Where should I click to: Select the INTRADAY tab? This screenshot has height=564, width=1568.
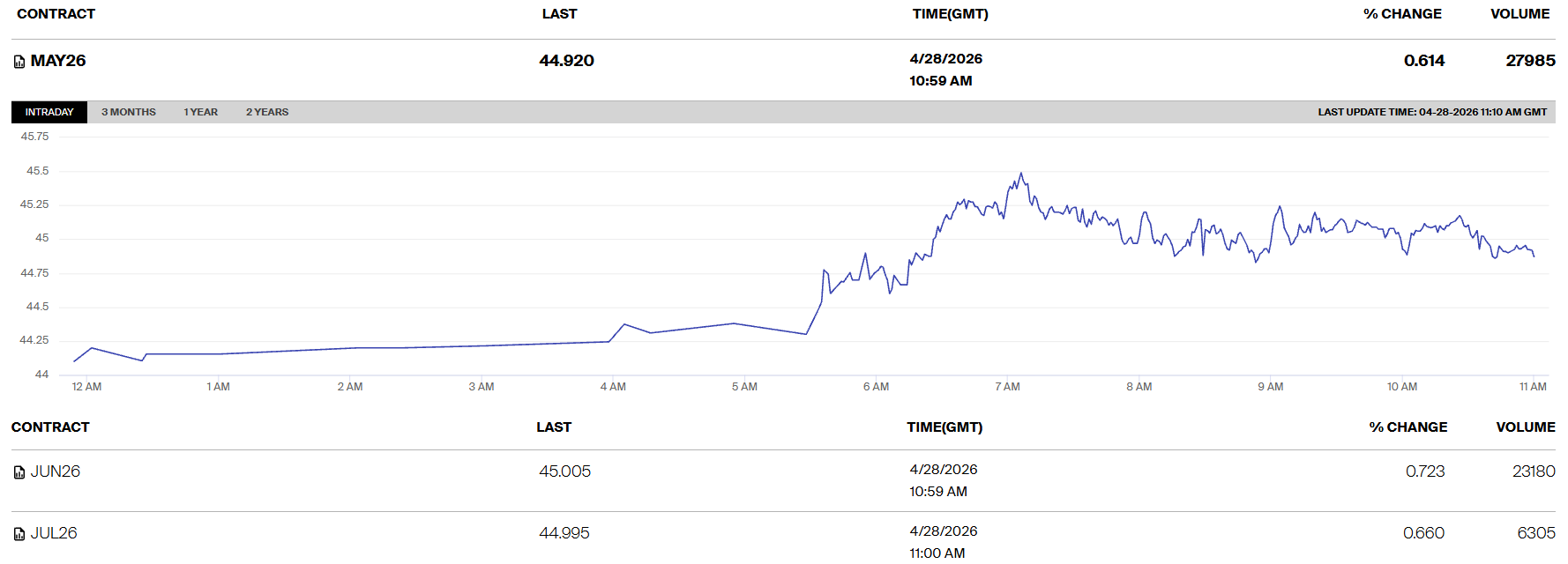(x=49, y=112)
